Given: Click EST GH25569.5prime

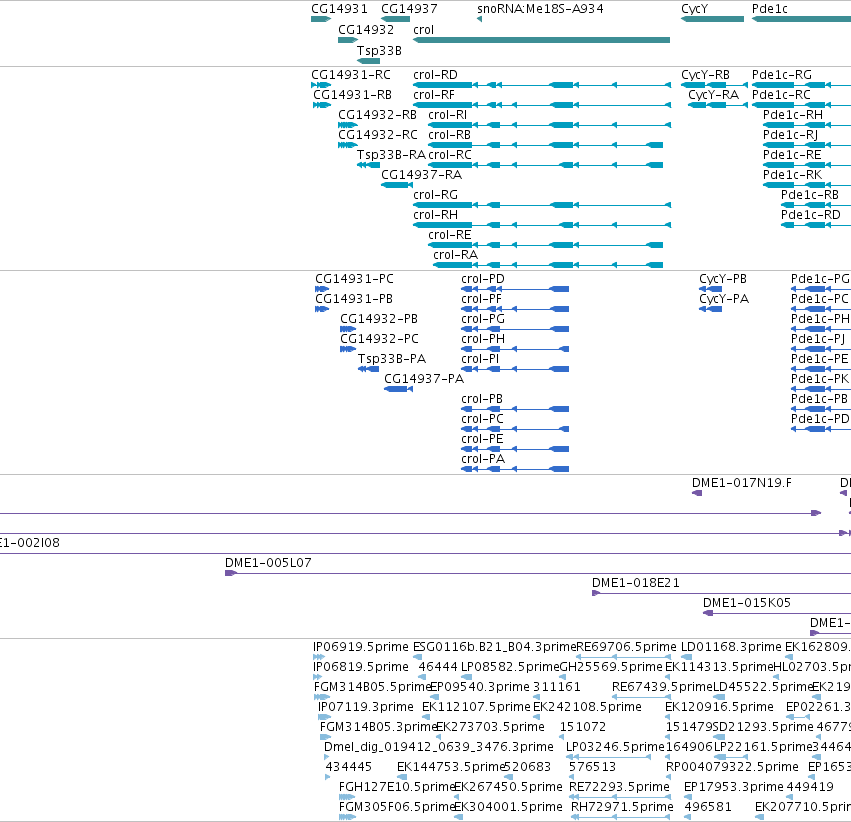Looking at the screenshot, I should [611, 667].
